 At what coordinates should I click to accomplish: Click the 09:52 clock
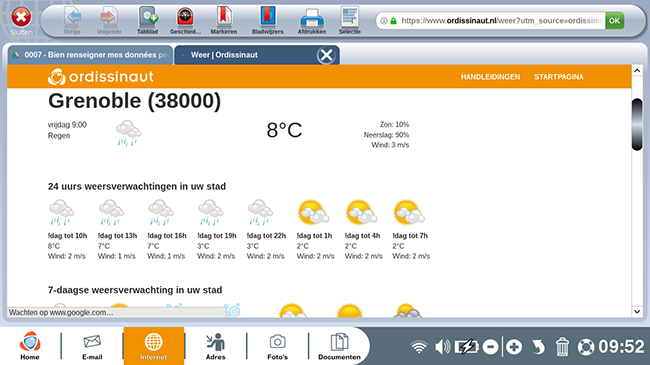621,347
